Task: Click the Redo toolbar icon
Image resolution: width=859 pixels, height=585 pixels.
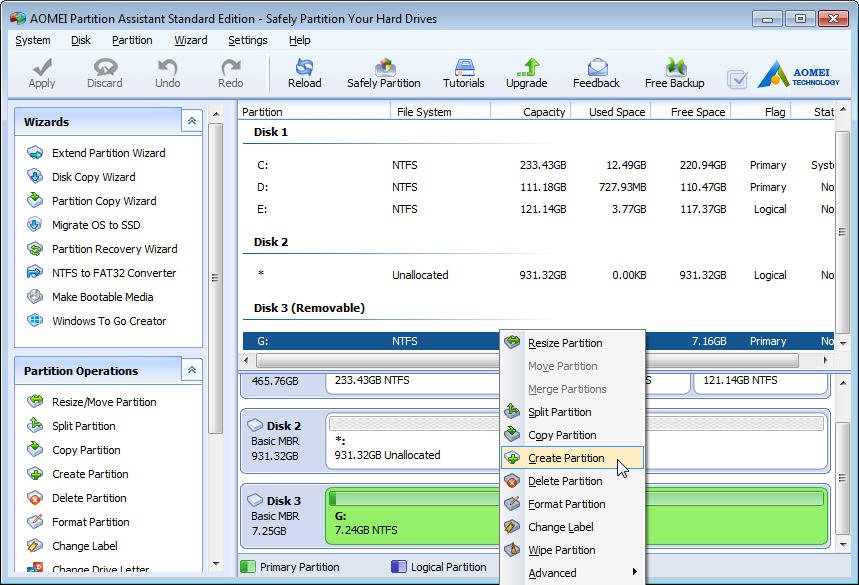Action: tap(231, 73)
